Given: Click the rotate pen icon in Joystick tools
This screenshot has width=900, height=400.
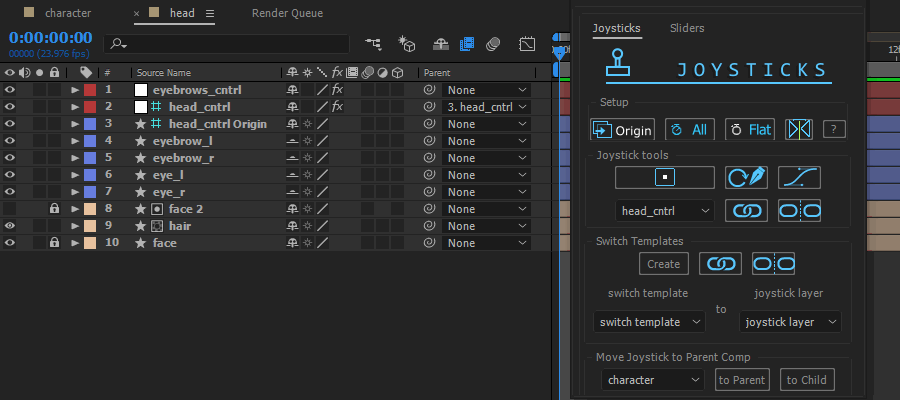Looking at the screenshot, I should pos(746,178).
